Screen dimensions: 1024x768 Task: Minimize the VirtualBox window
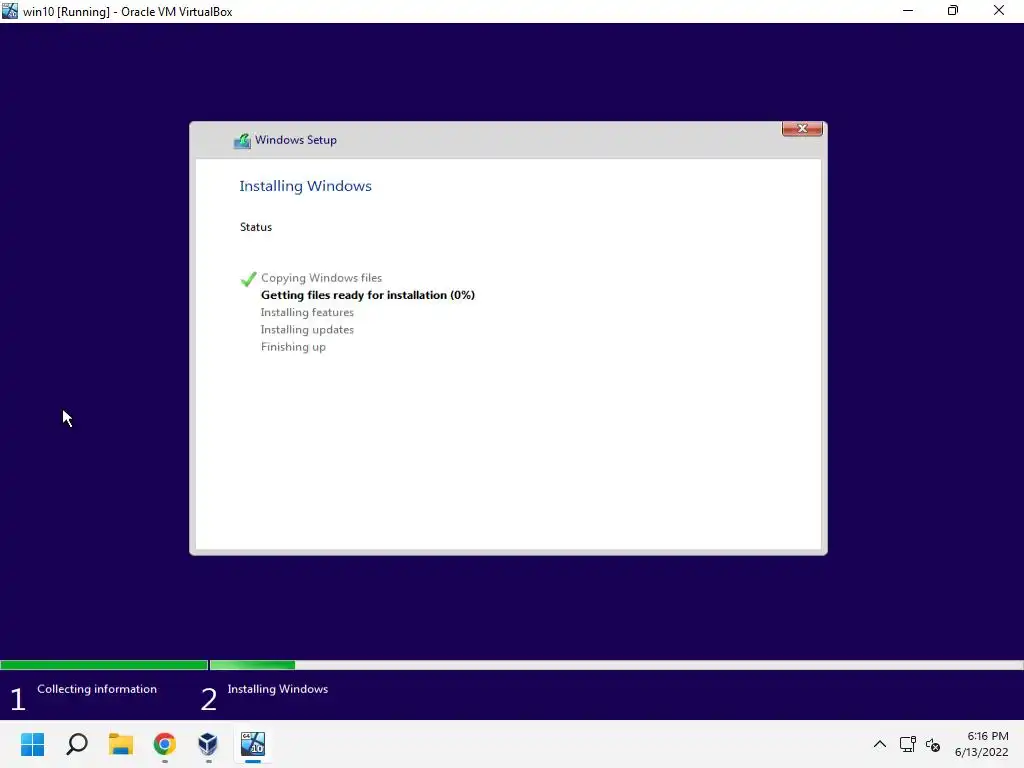908,10
